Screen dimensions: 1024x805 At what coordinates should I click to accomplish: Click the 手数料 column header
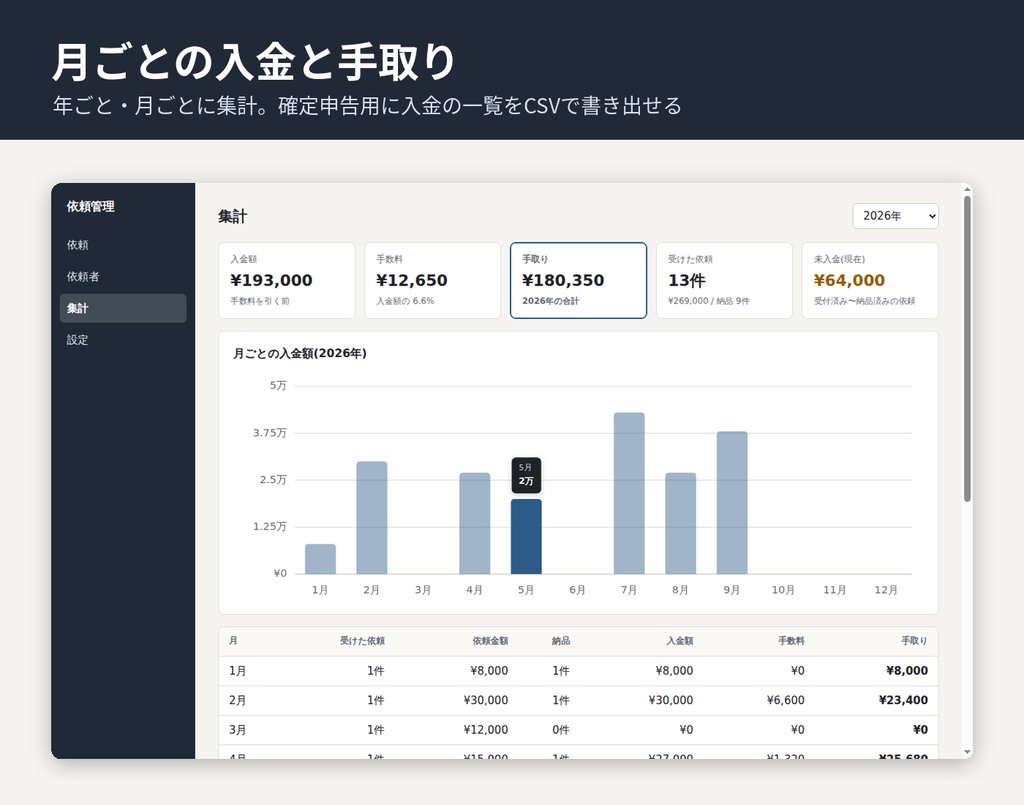(x=791, y=641)
